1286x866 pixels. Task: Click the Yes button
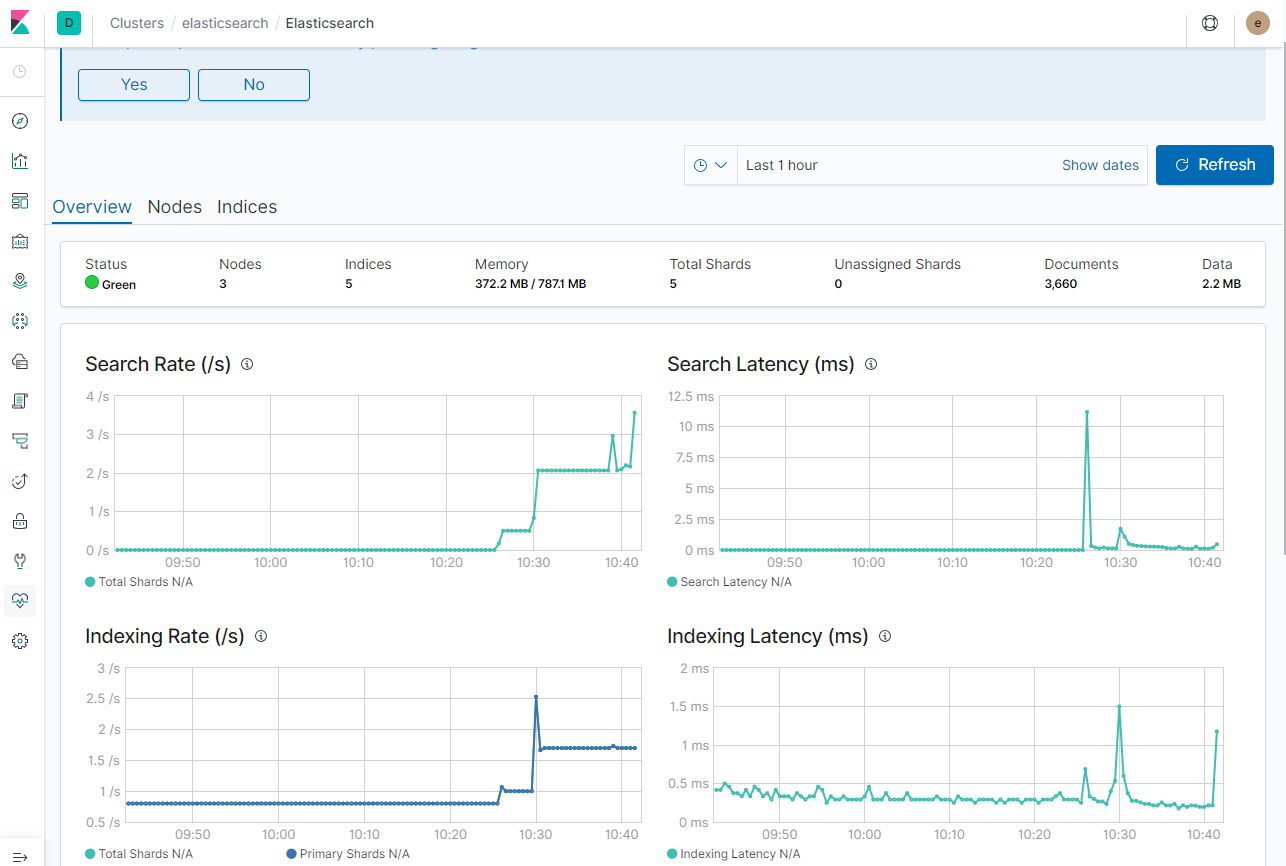[x=134, y=85]
